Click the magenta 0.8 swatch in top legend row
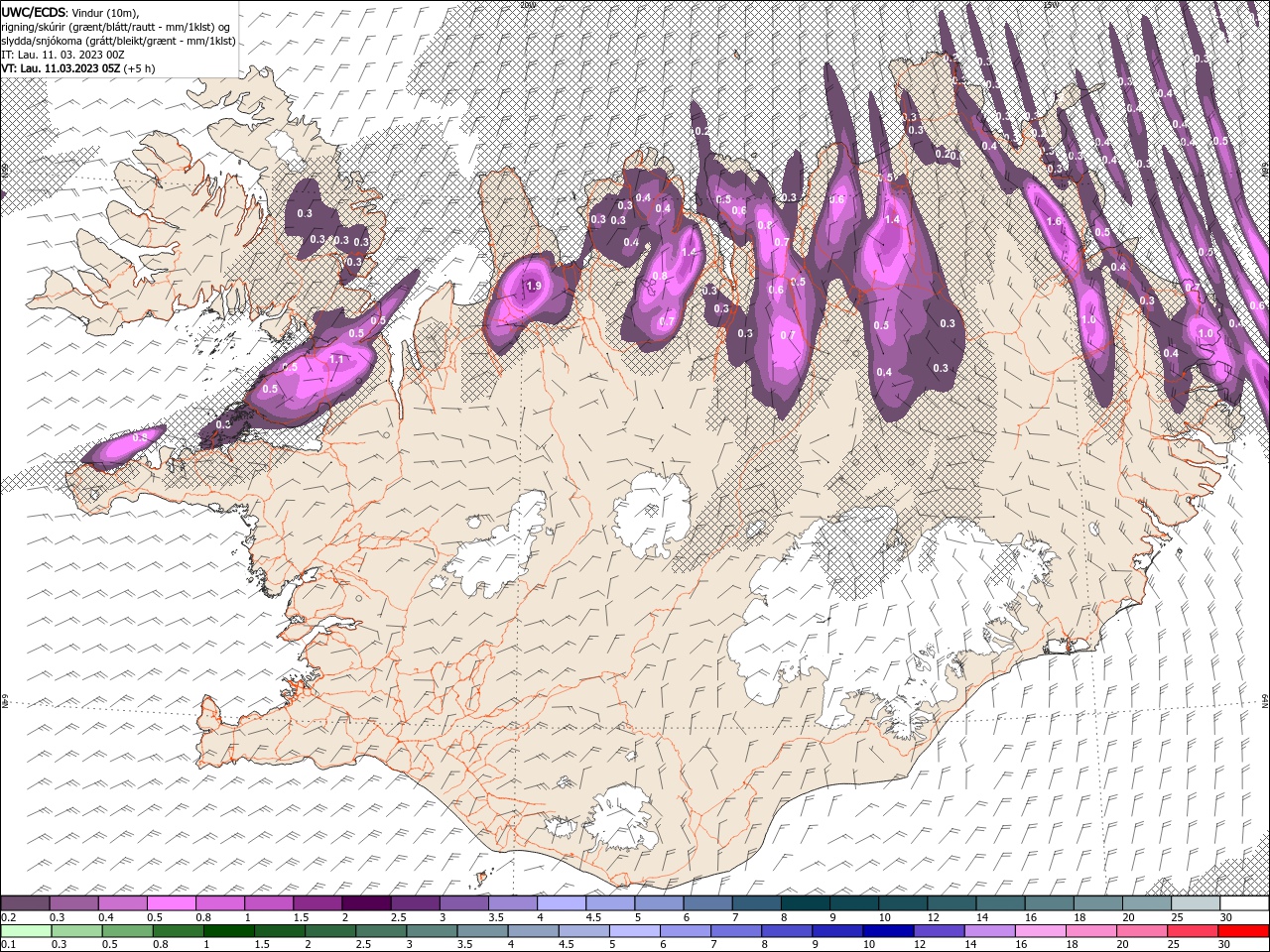 click(x=219, y=903)
